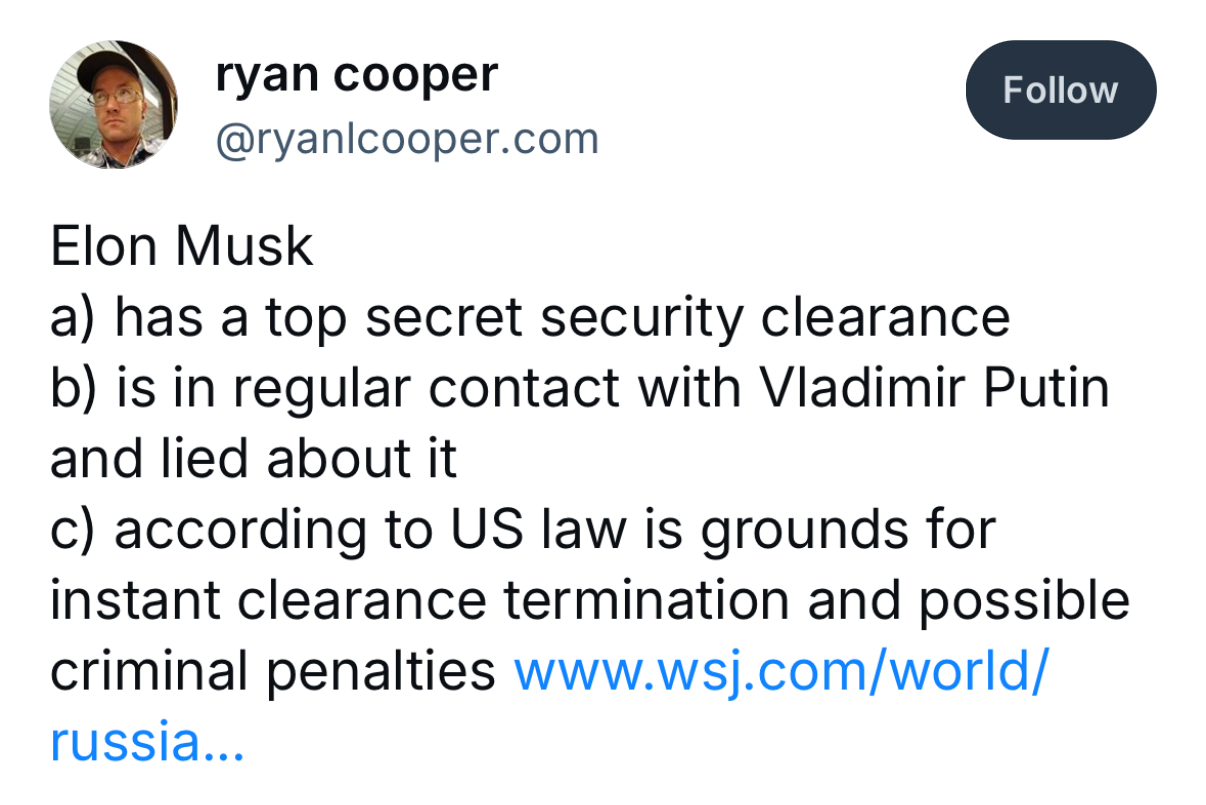
Task: Open the ryan cooper display name
Action: (356, 74)
